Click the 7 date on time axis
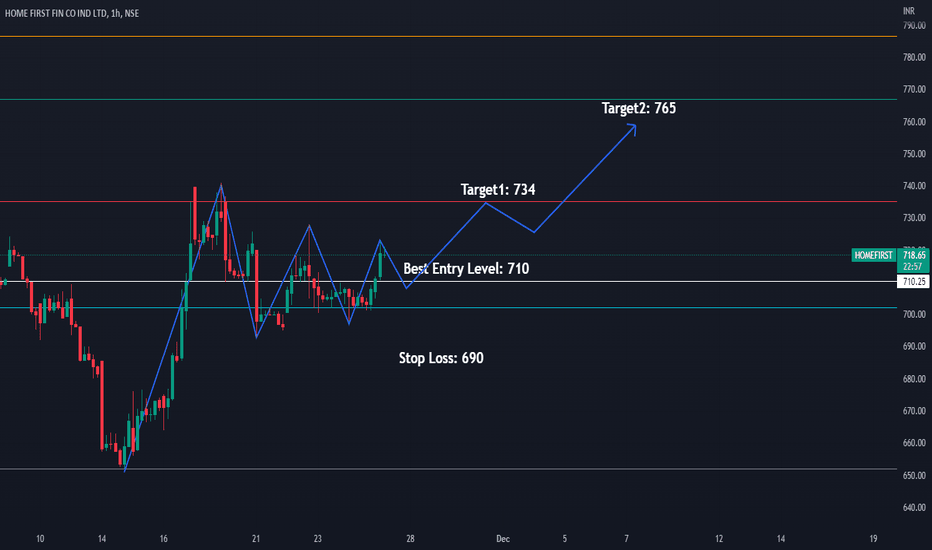932x550 pixels. [x=626, y=539]
